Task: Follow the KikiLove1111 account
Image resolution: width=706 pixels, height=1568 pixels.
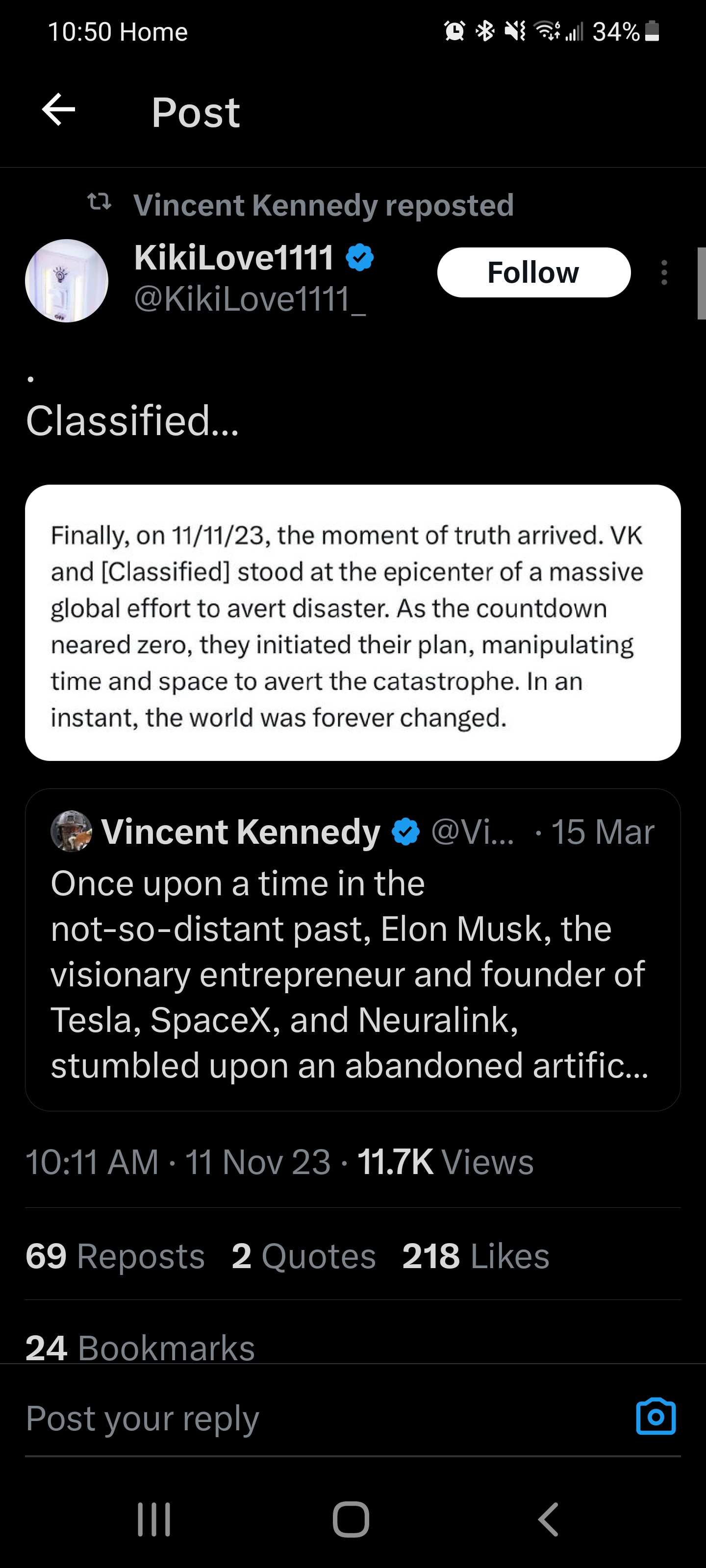Action: [533, 273]
